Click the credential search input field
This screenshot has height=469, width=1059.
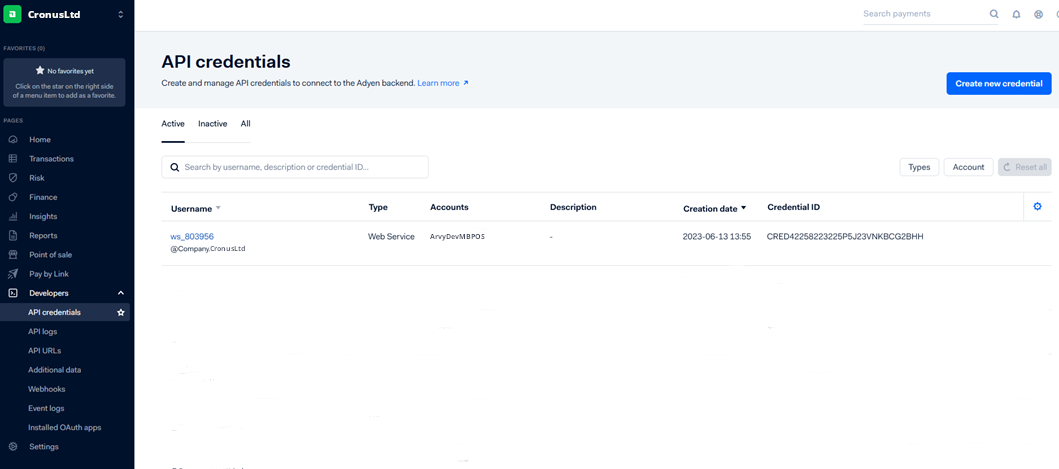pyautogui.click(x=300, y=167)
